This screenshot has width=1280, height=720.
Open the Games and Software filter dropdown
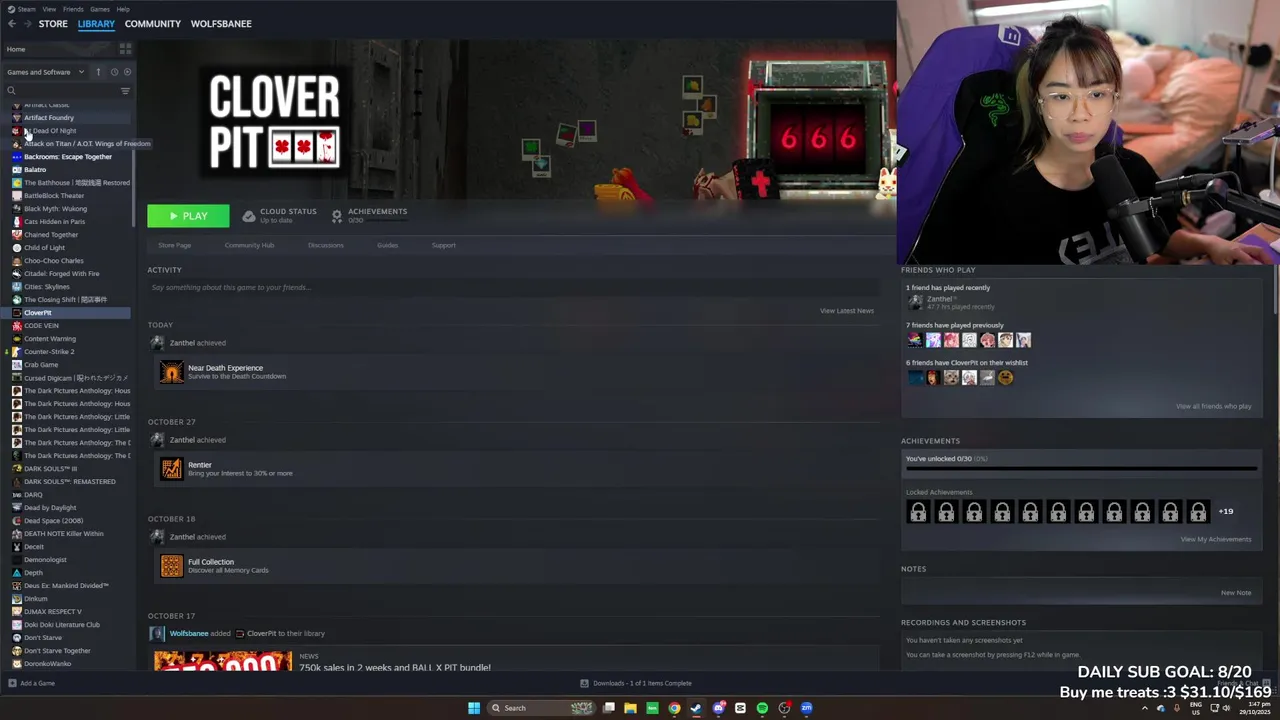click(45, 72)
